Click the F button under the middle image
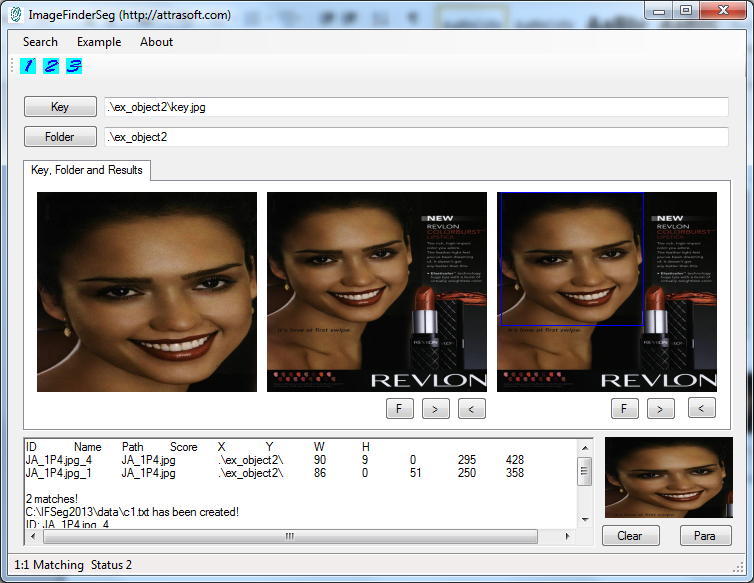Viewport: 754px width, 583px height. click(400, 409)
